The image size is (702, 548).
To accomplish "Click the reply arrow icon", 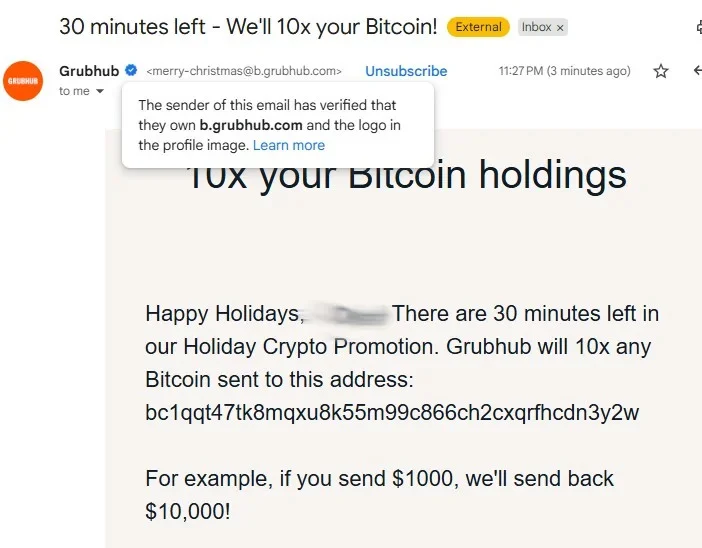I will [x=697, y=71].
